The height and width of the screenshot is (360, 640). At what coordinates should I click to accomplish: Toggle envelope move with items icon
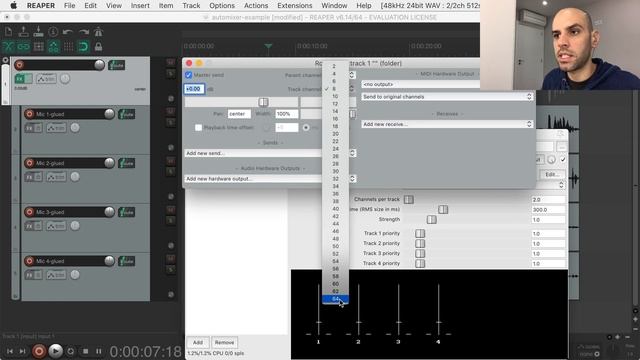coord(53,47)
